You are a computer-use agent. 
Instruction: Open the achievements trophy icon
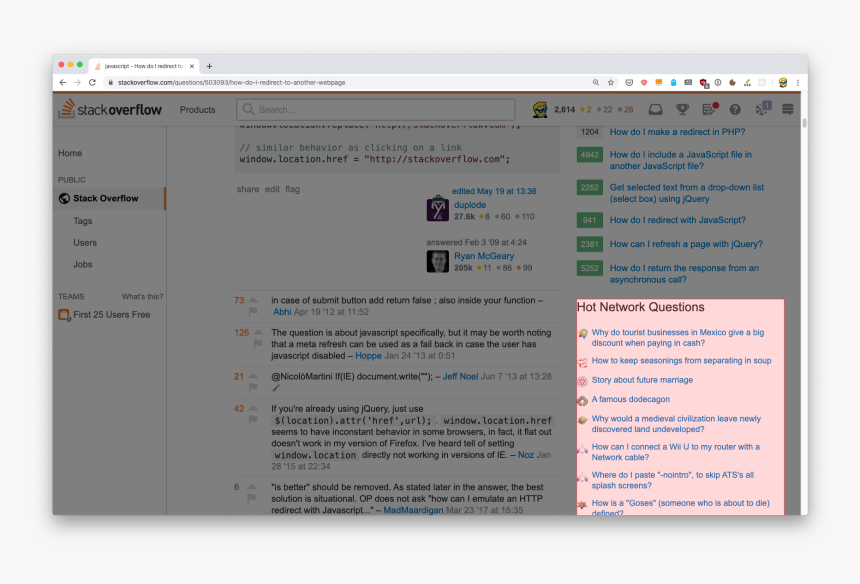tap(682, 110)
